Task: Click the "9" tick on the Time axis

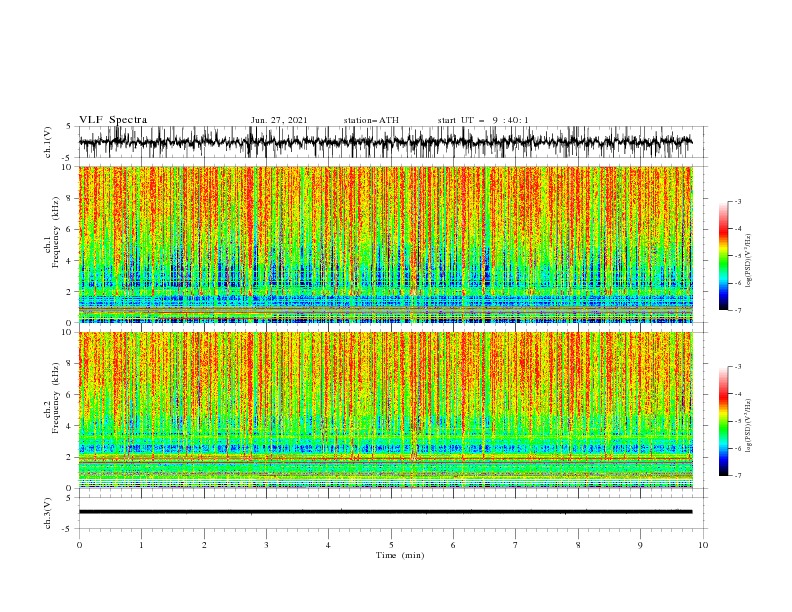Action: (640, 545)
